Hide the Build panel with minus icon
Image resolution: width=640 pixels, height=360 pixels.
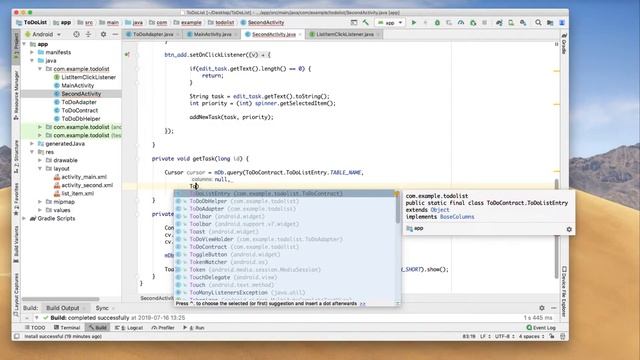tap(553, 308)
